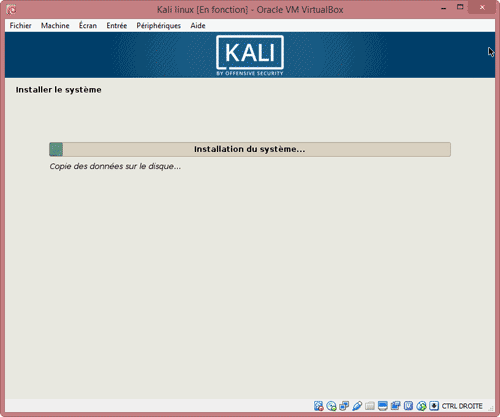
Task: Click the Kali logo banner
Action: click(x=250, y=55)
